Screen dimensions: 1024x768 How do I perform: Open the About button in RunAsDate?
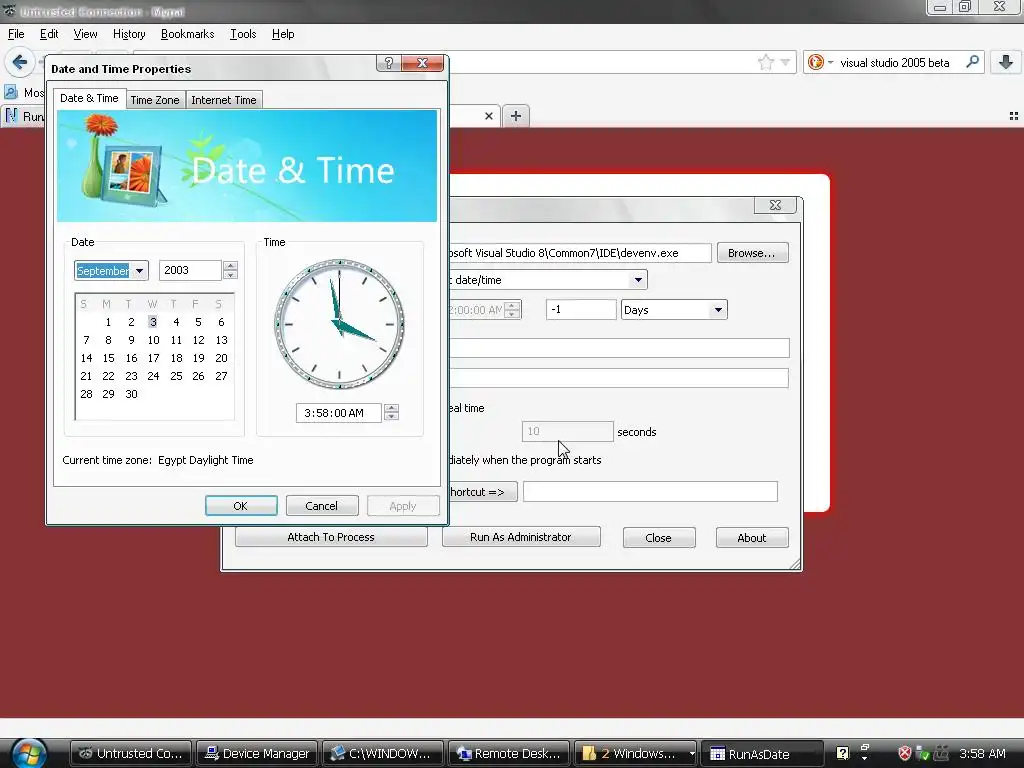point(752,537)
